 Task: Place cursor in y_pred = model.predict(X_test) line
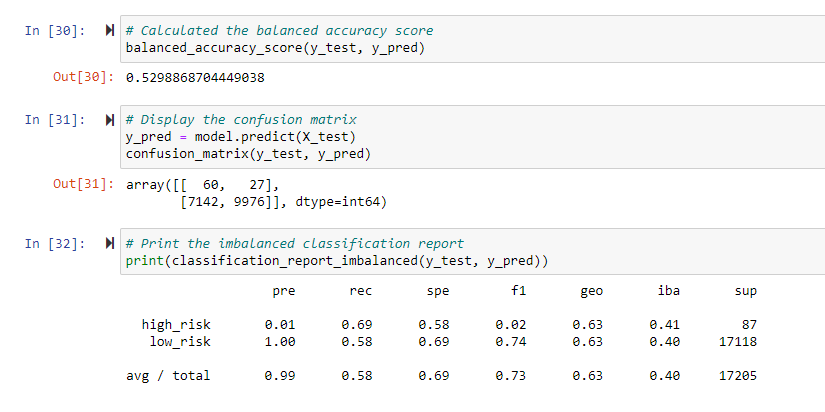point(241,138)
